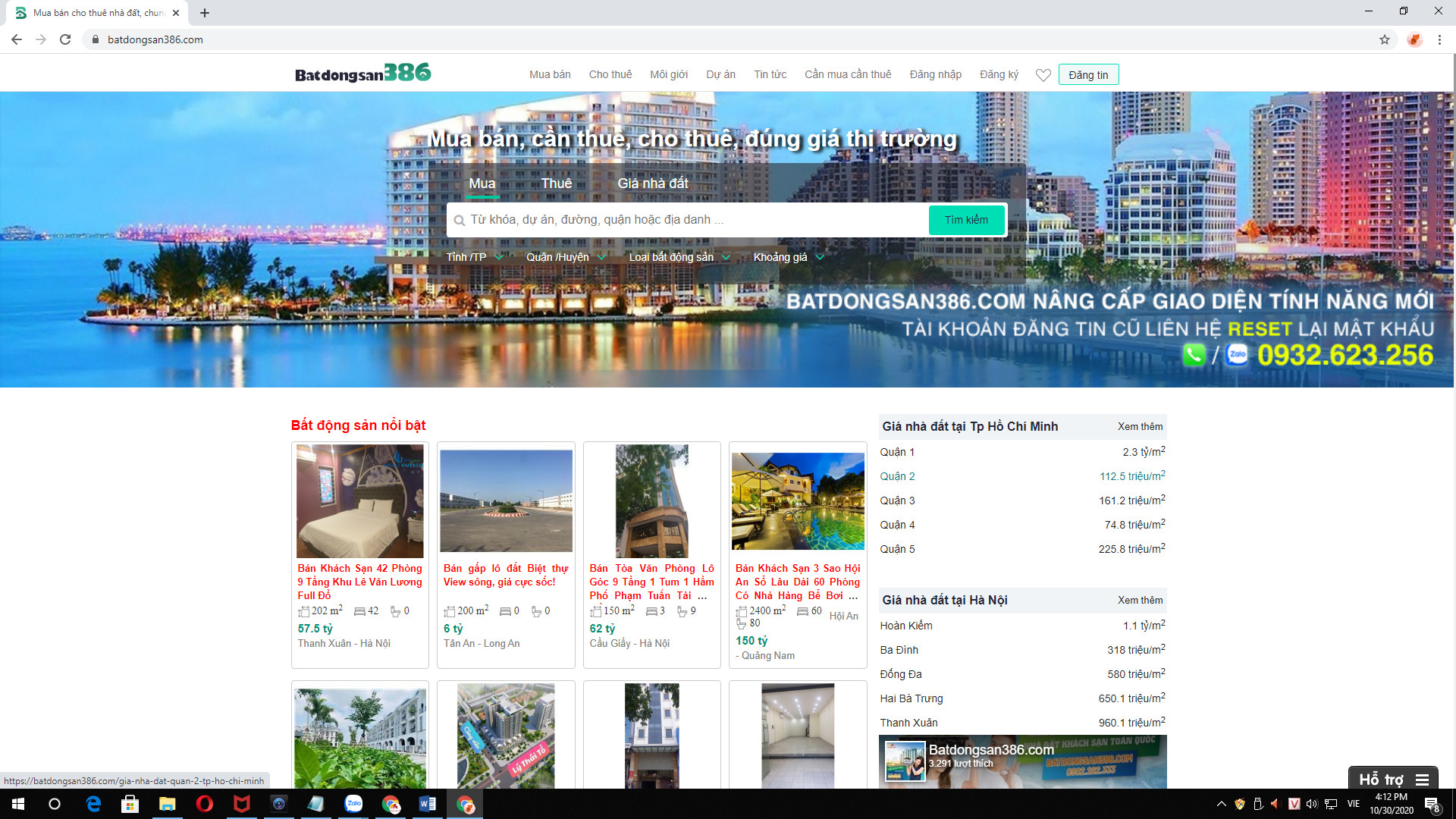Switch to the Thuê search tab

tap(557, 184)
